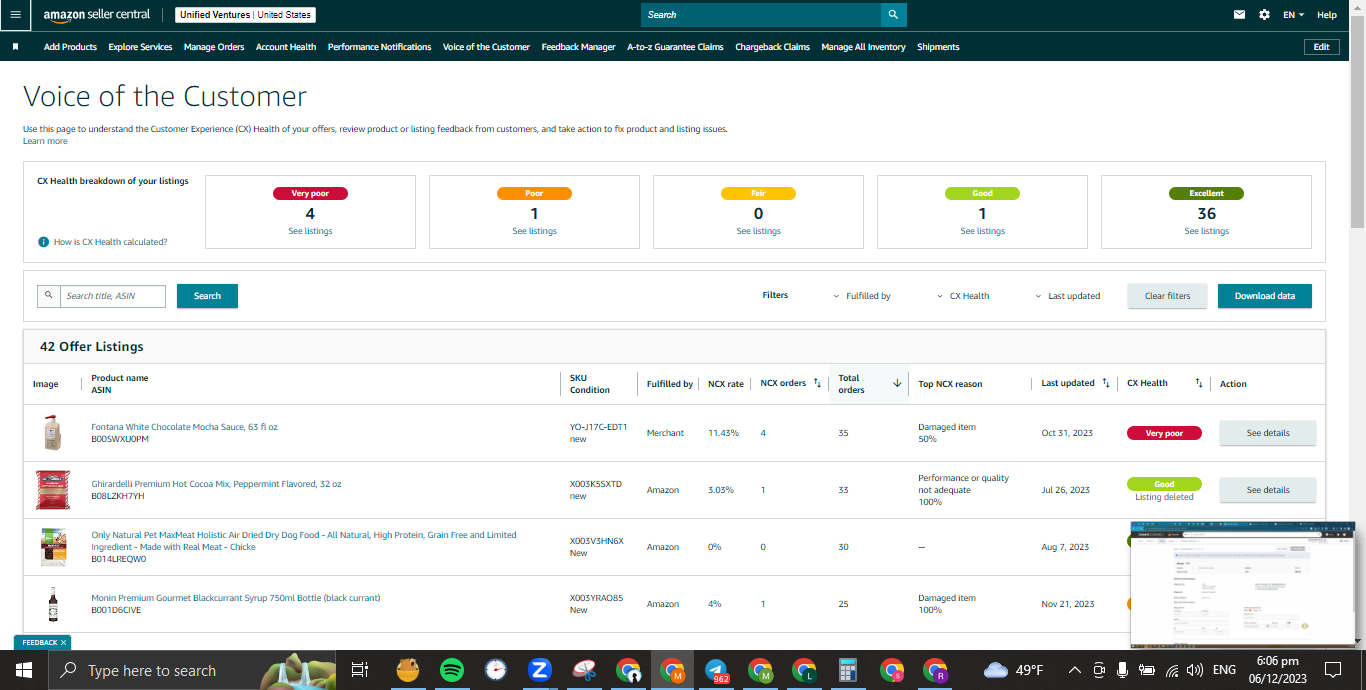Click Clear filters button
1366x690 pixels.
point(1167,296)
